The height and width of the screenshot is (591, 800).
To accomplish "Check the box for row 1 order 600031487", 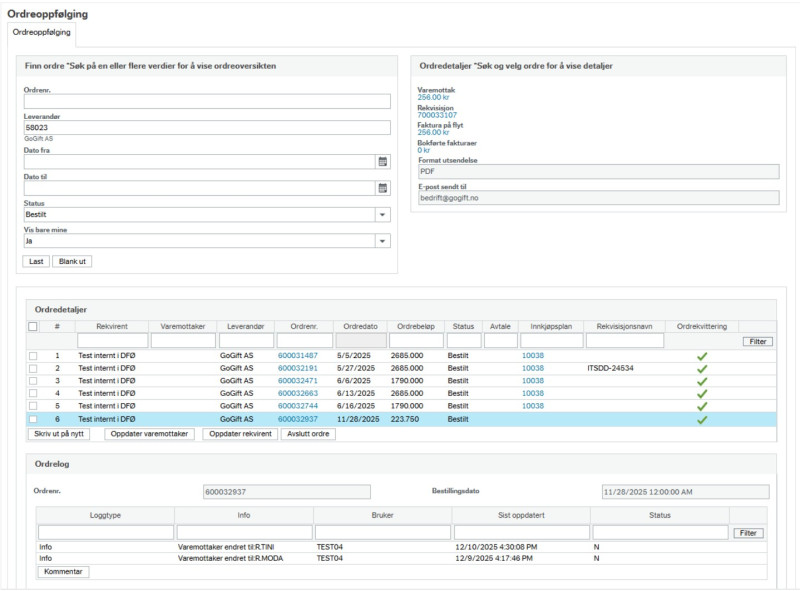I will [x=33, y=356].
